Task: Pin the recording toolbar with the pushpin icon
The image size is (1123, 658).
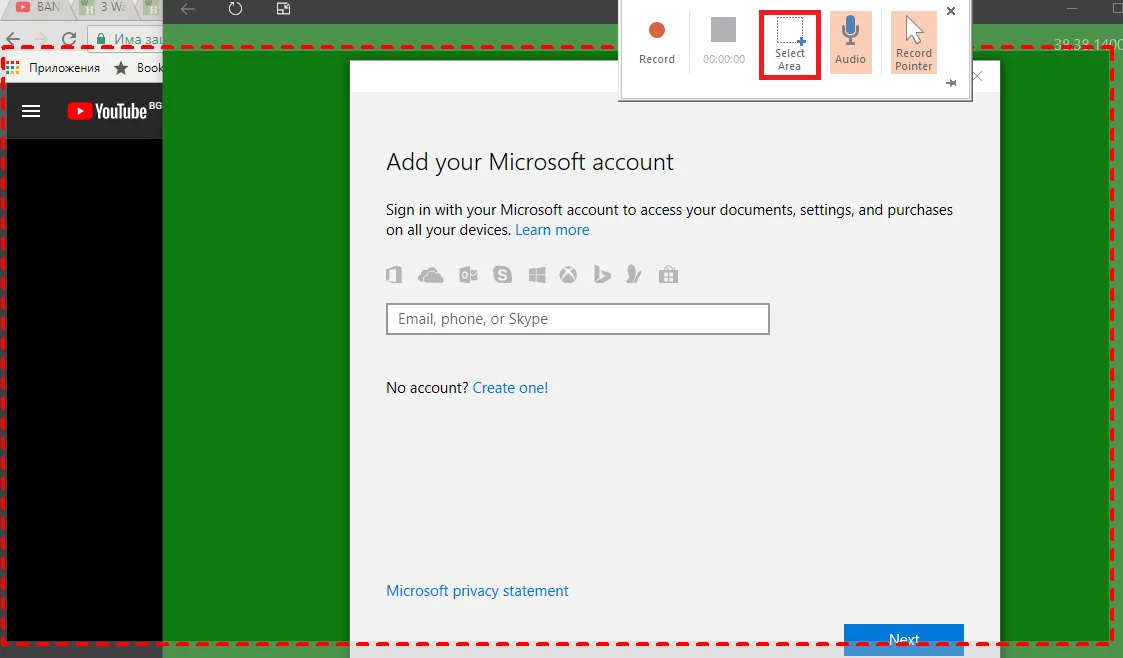Action: pyautogui.click(x=950, y=83)
